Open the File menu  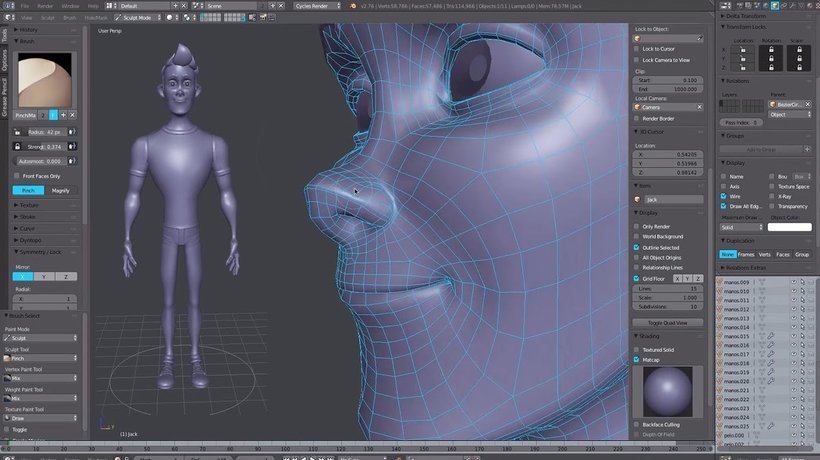click(x=25, y=6)
